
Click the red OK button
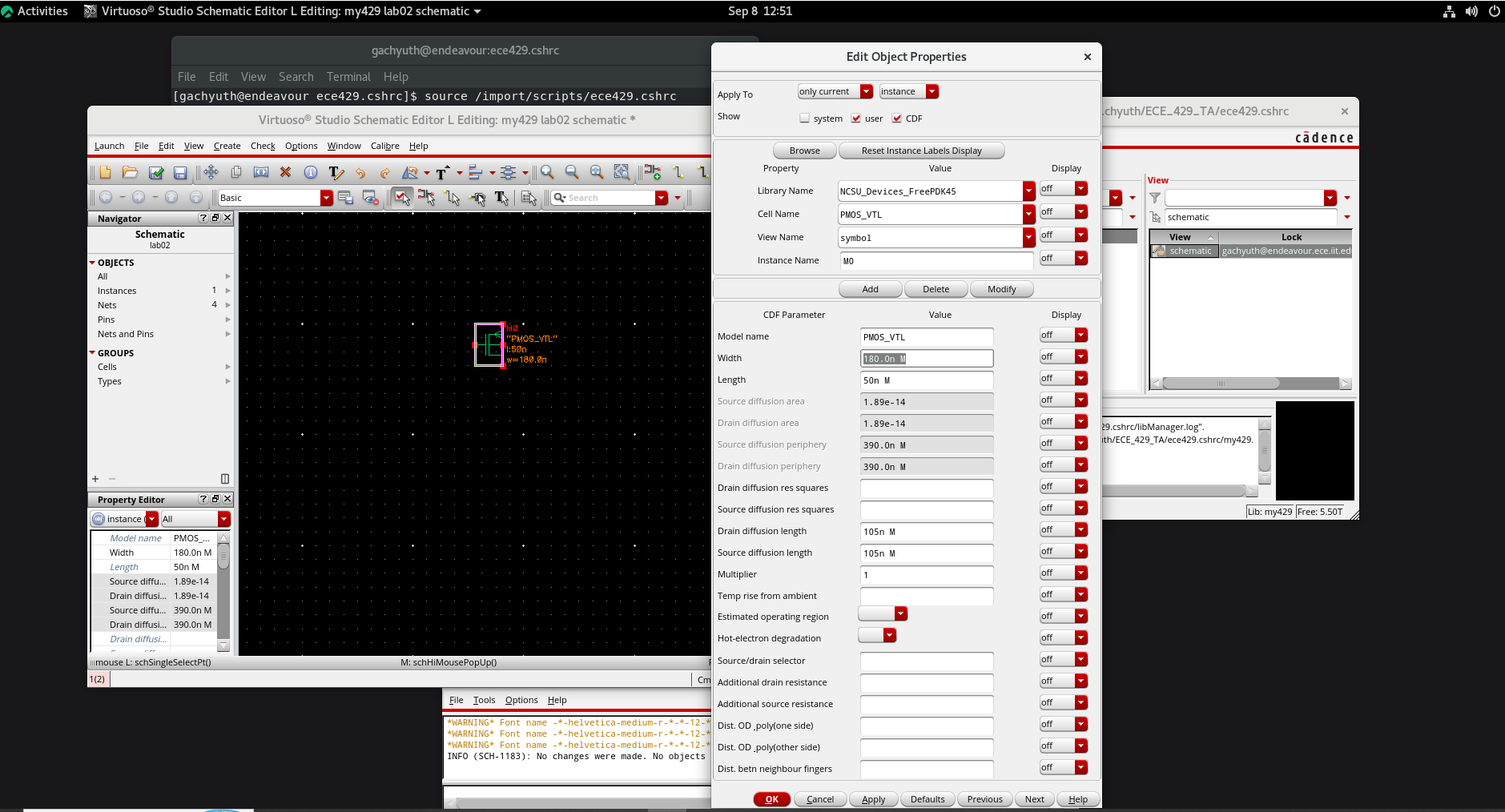[x=772, y=799]
